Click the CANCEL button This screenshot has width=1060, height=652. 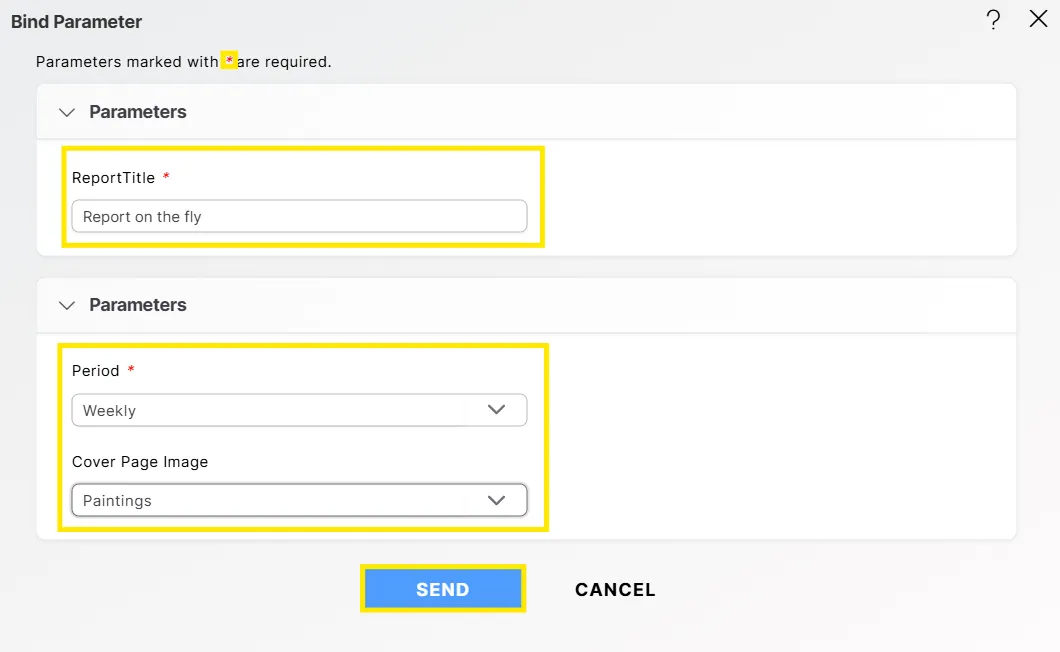tap(615, 589)
